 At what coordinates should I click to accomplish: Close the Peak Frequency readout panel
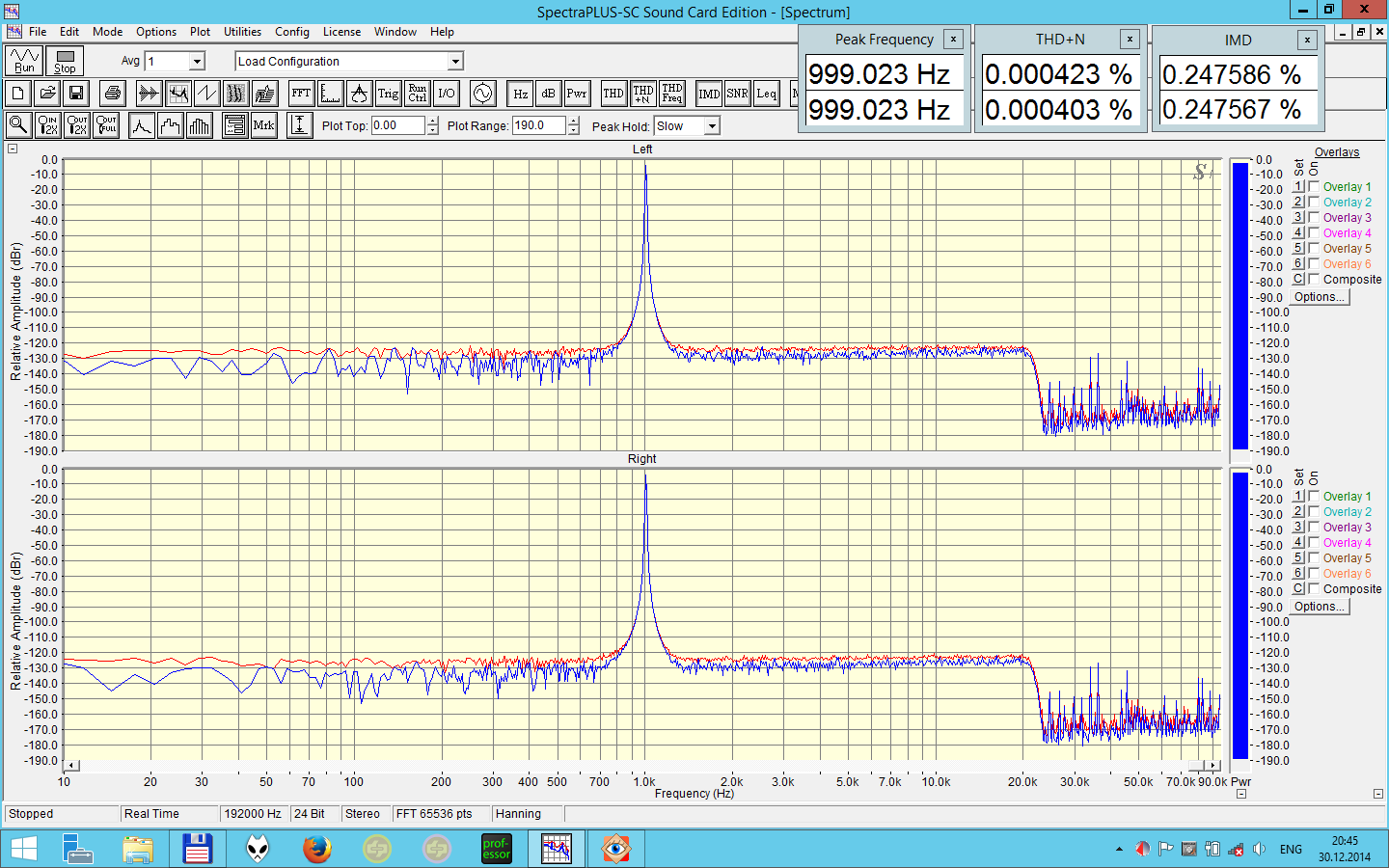point(953,40)
